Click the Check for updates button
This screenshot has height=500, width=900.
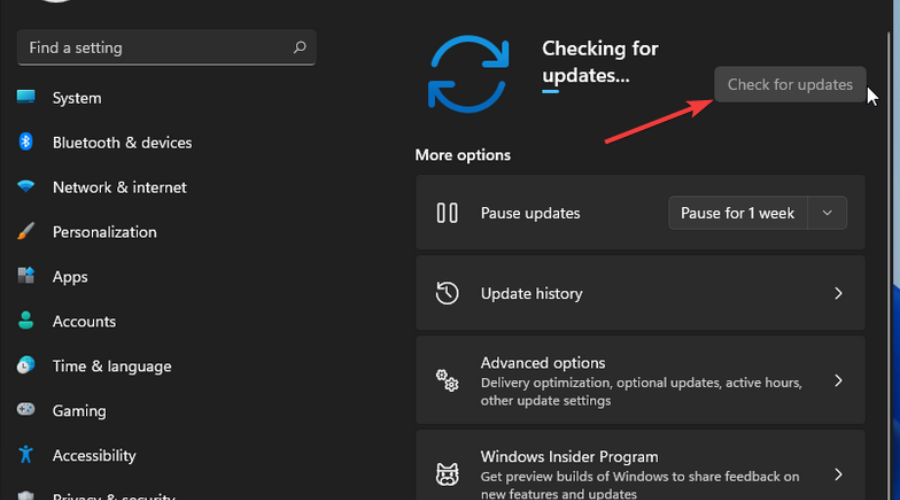click(x=790, y=84)
